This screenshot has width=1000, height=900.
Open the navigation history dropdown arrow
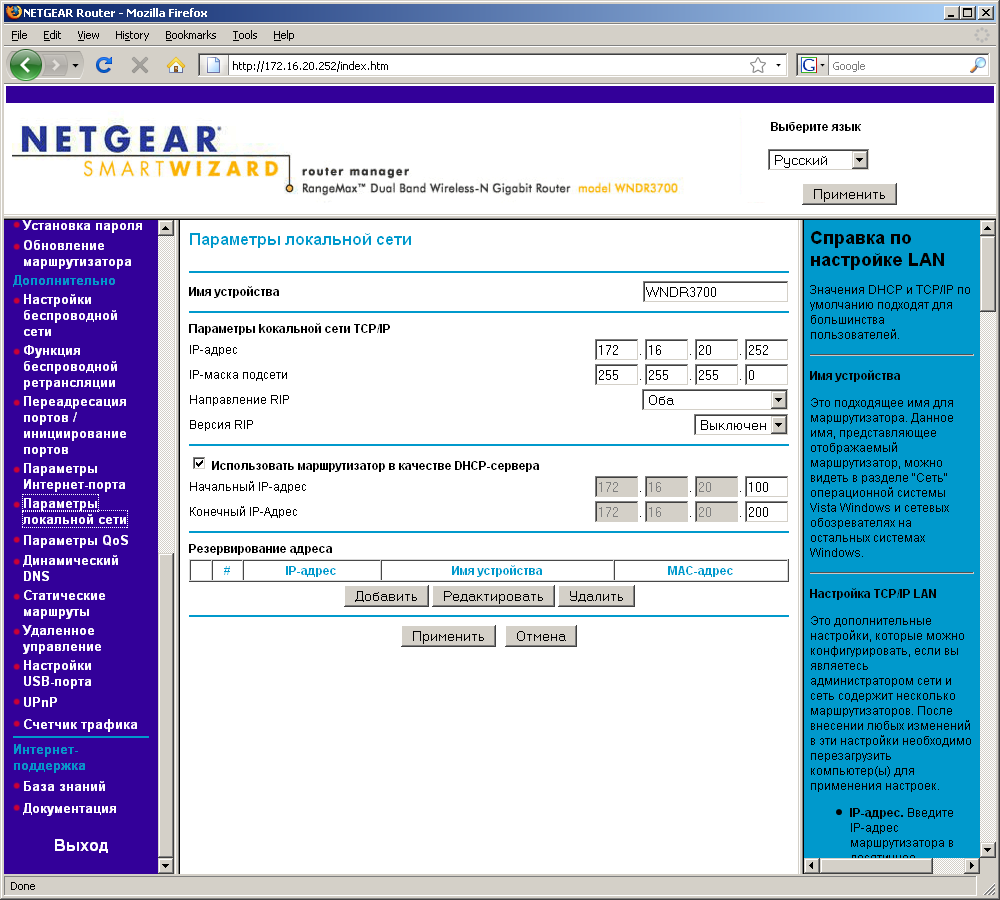click(75, 65)
